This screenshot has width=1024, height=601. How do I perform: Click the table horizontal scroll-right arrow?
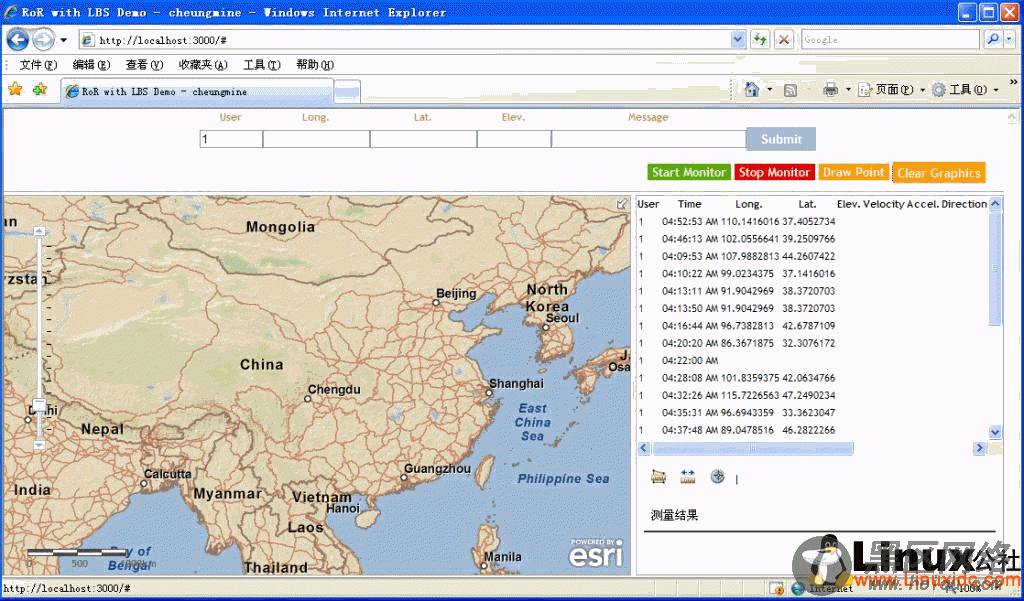[x=979, y=448]
